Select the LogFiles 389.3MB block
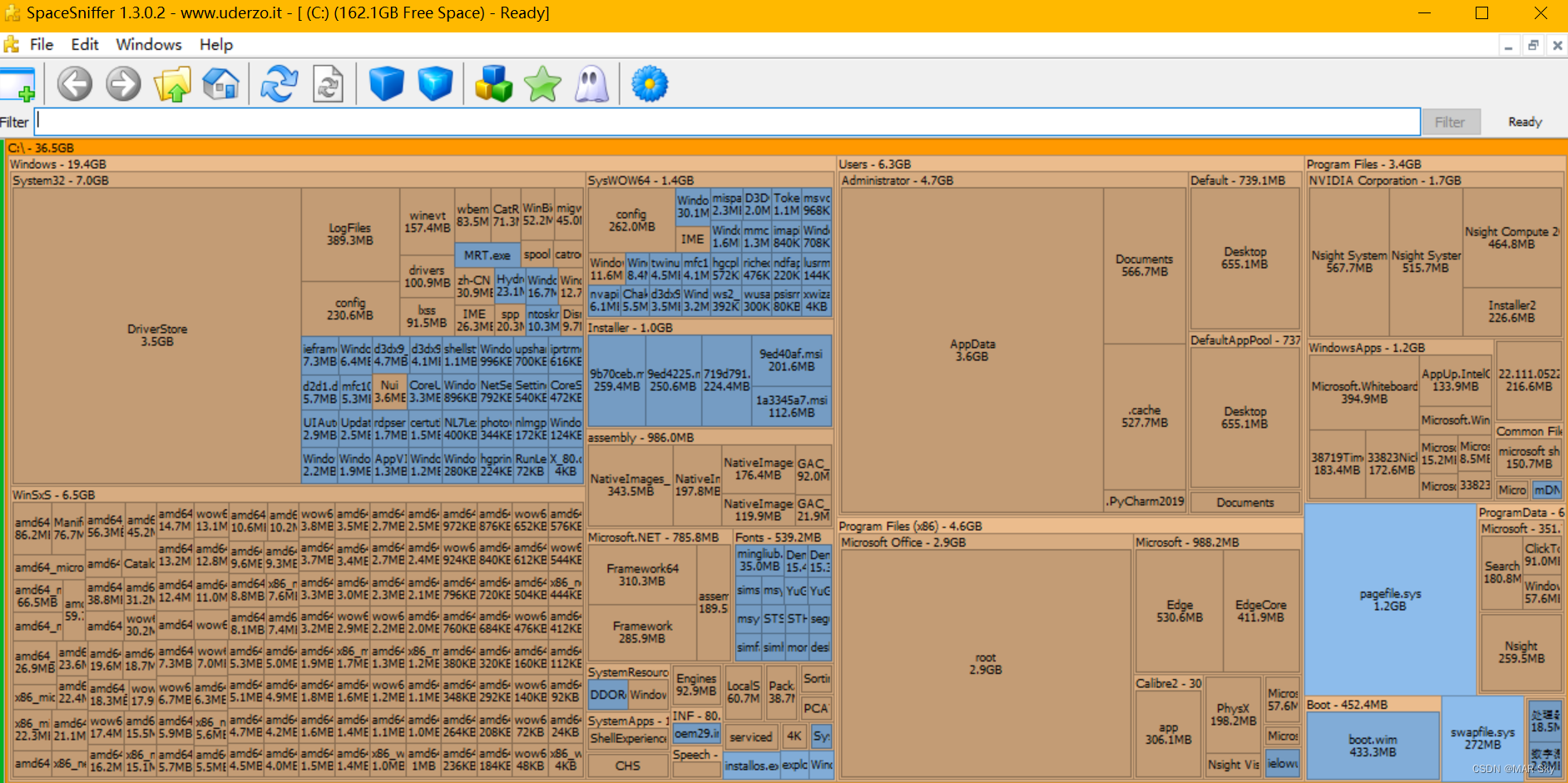Viewport: 1568px width, 783px height. click(x=350, y=234)
